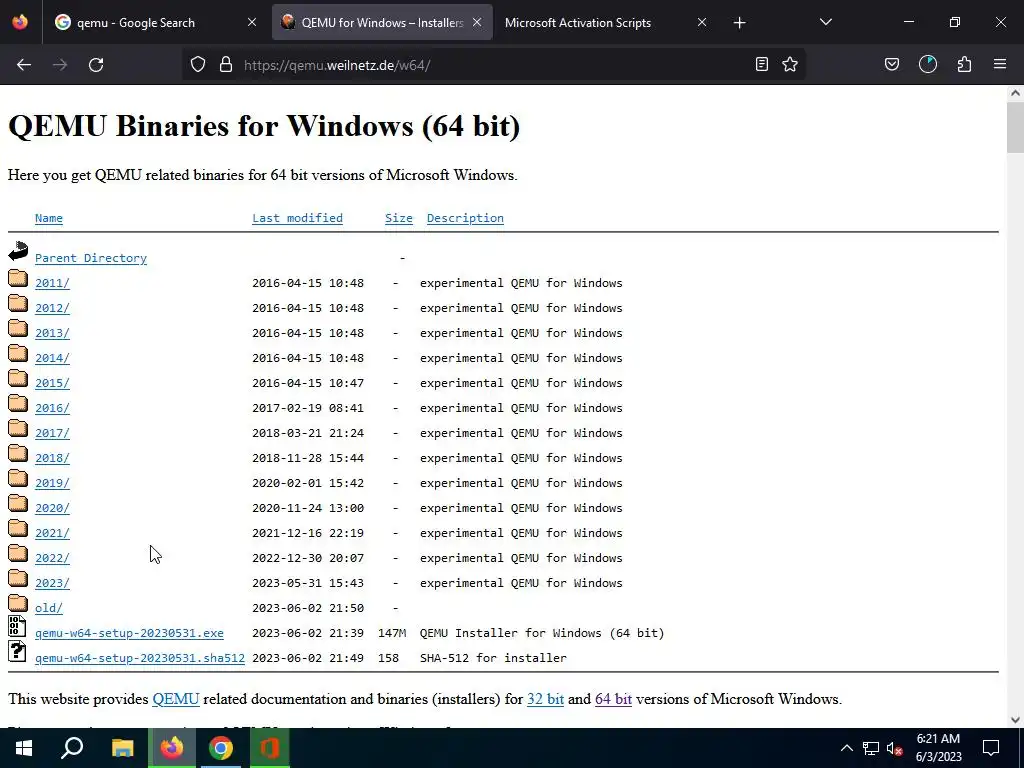This screenshot has width=1024, height=768.
Task: Sort listing by Name column
Action: point(49,218)
